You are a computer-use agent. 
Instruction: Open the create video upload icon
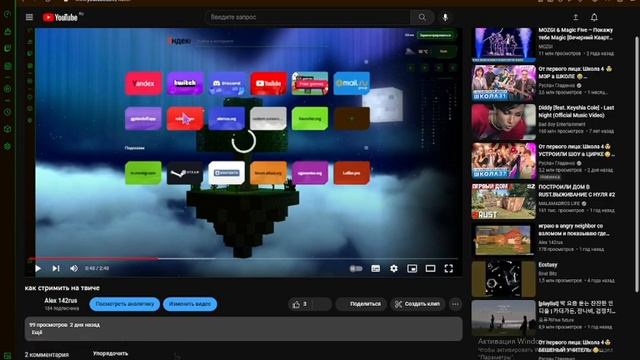(576, 17)
